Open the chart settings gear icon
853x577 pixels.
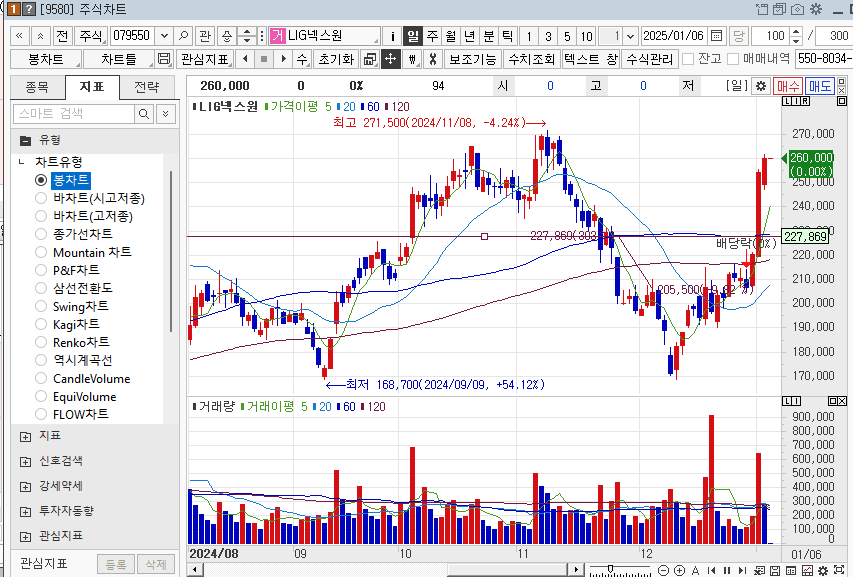coord(760,86)
